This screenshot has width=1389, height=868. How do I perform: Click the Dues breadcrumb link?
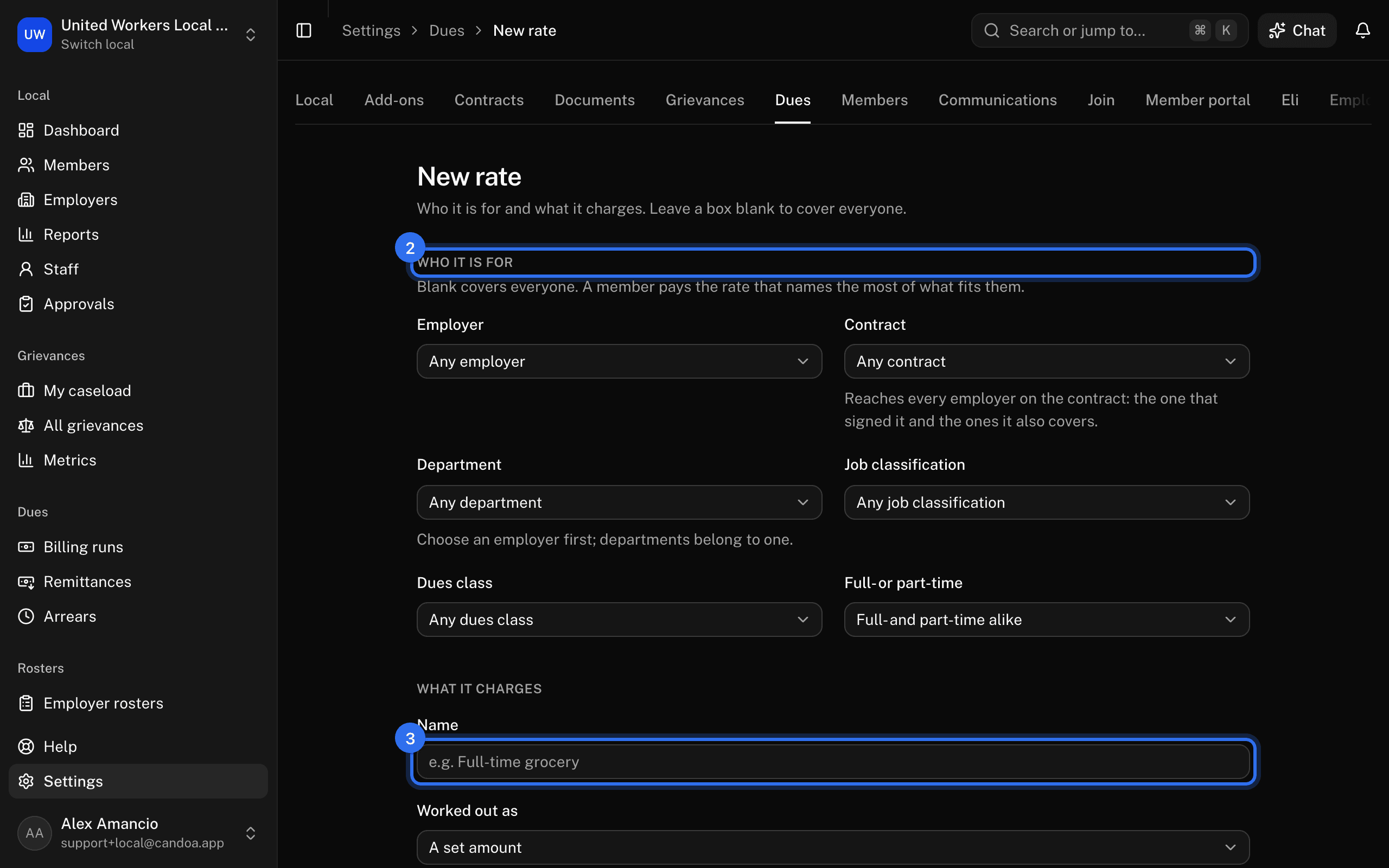tap(447, 30)
